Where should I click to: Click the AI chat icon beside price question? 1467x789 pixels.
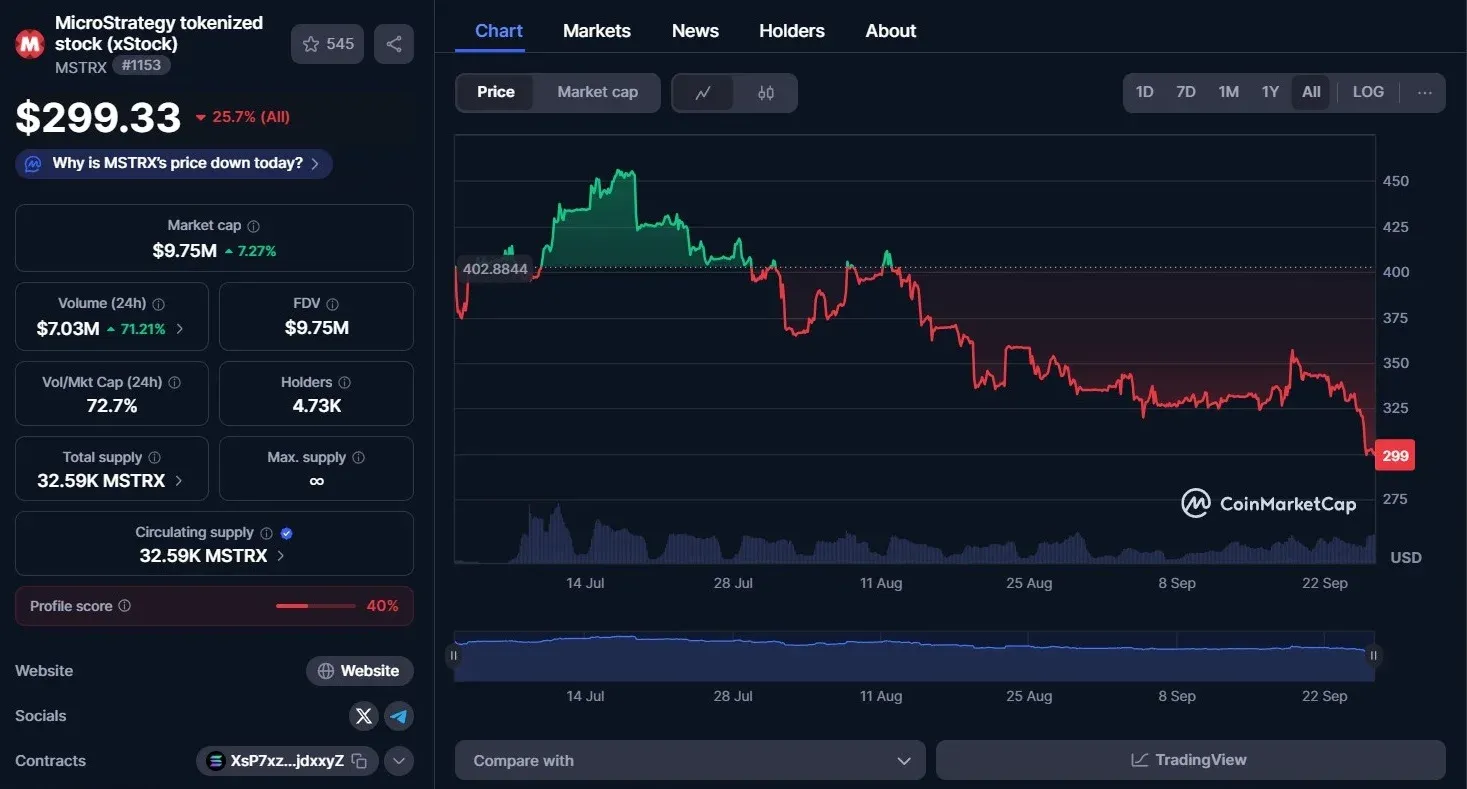pos(33,163)
